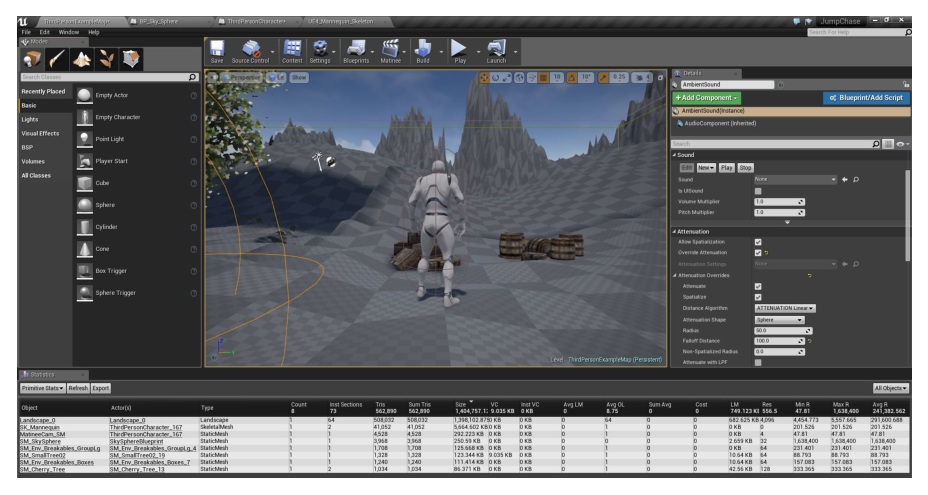The image size is (928, 495).
Task: Select the viewport rotate gizmo icon
Action: [495, 78]
